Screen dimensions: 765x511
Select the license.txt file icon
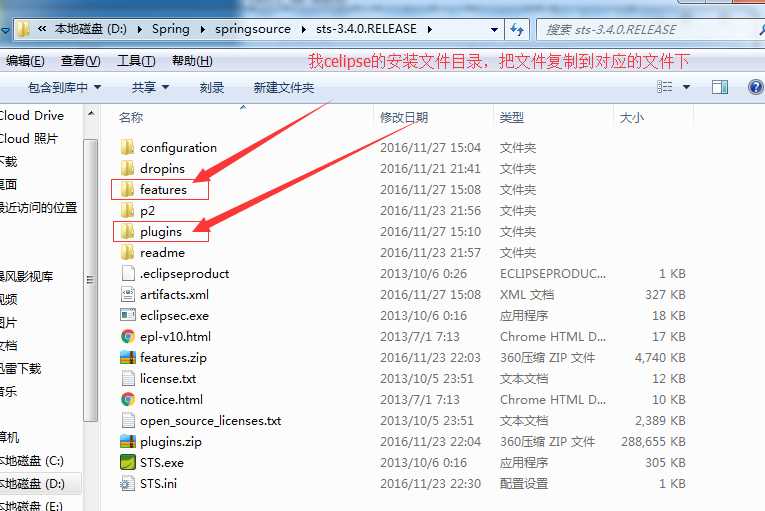coord(127,378)
